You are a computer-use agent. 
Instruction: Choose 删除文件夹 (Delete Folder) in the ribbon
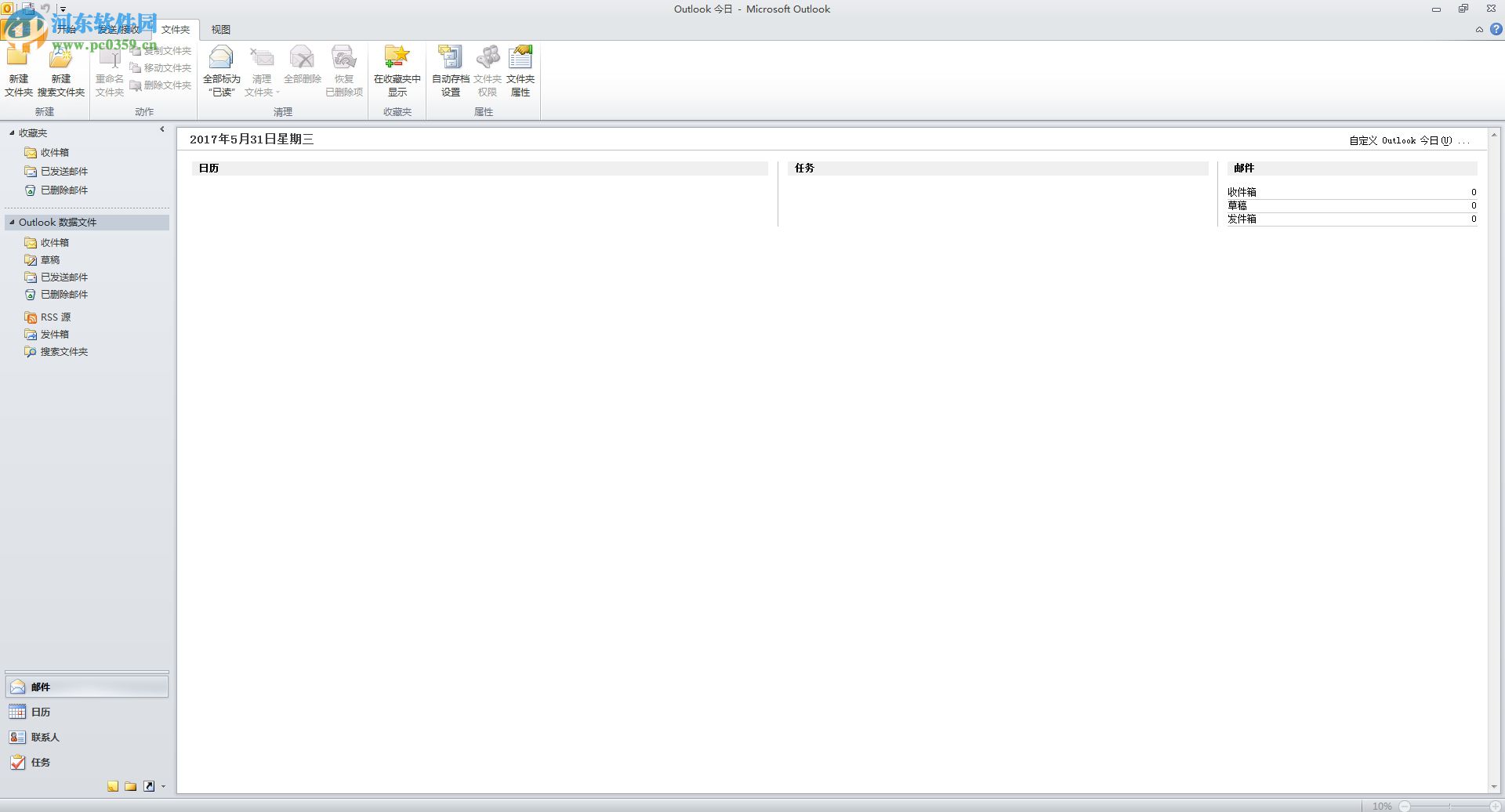click(x=161, y=85)
